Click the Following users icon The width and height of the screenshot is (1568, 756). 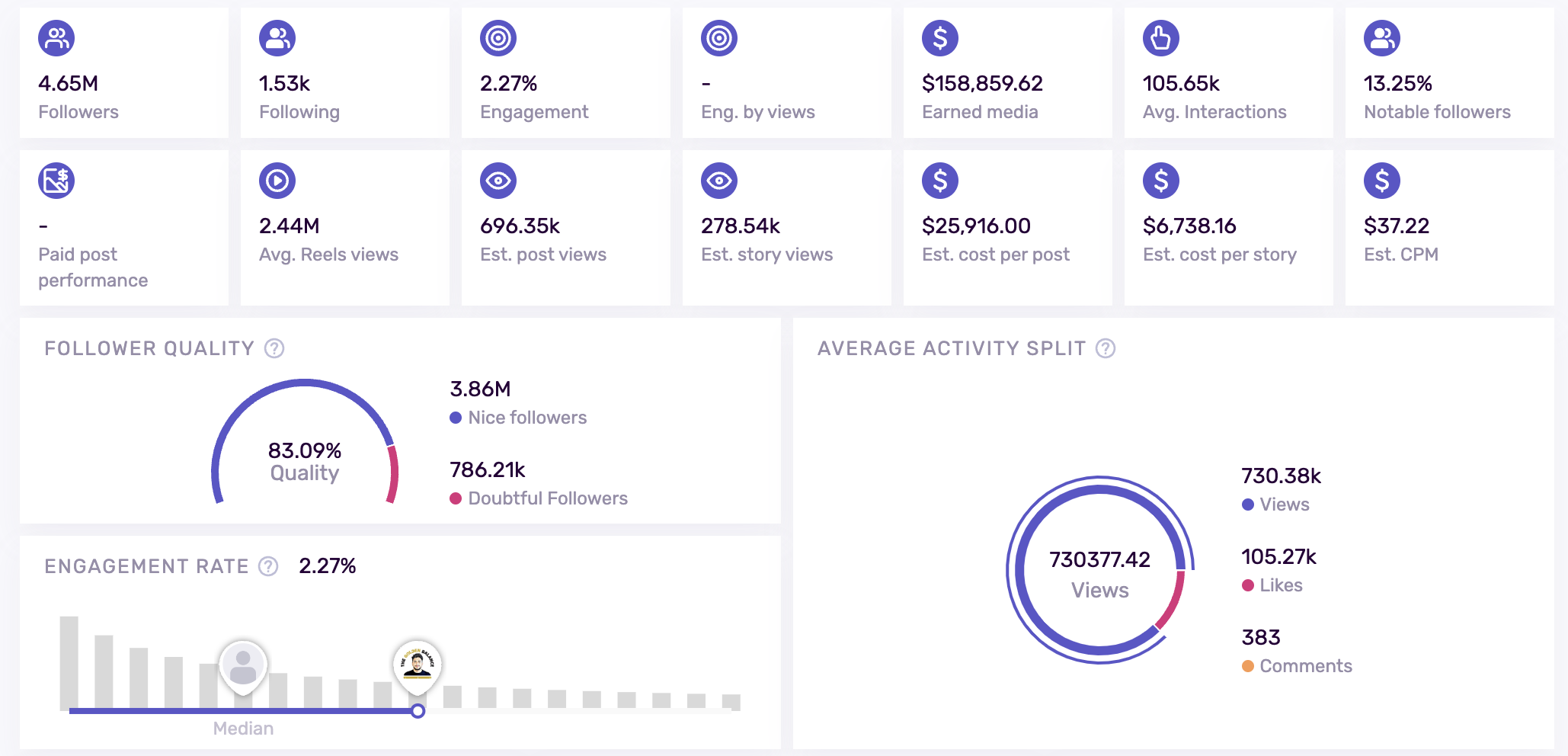(277, 38)
